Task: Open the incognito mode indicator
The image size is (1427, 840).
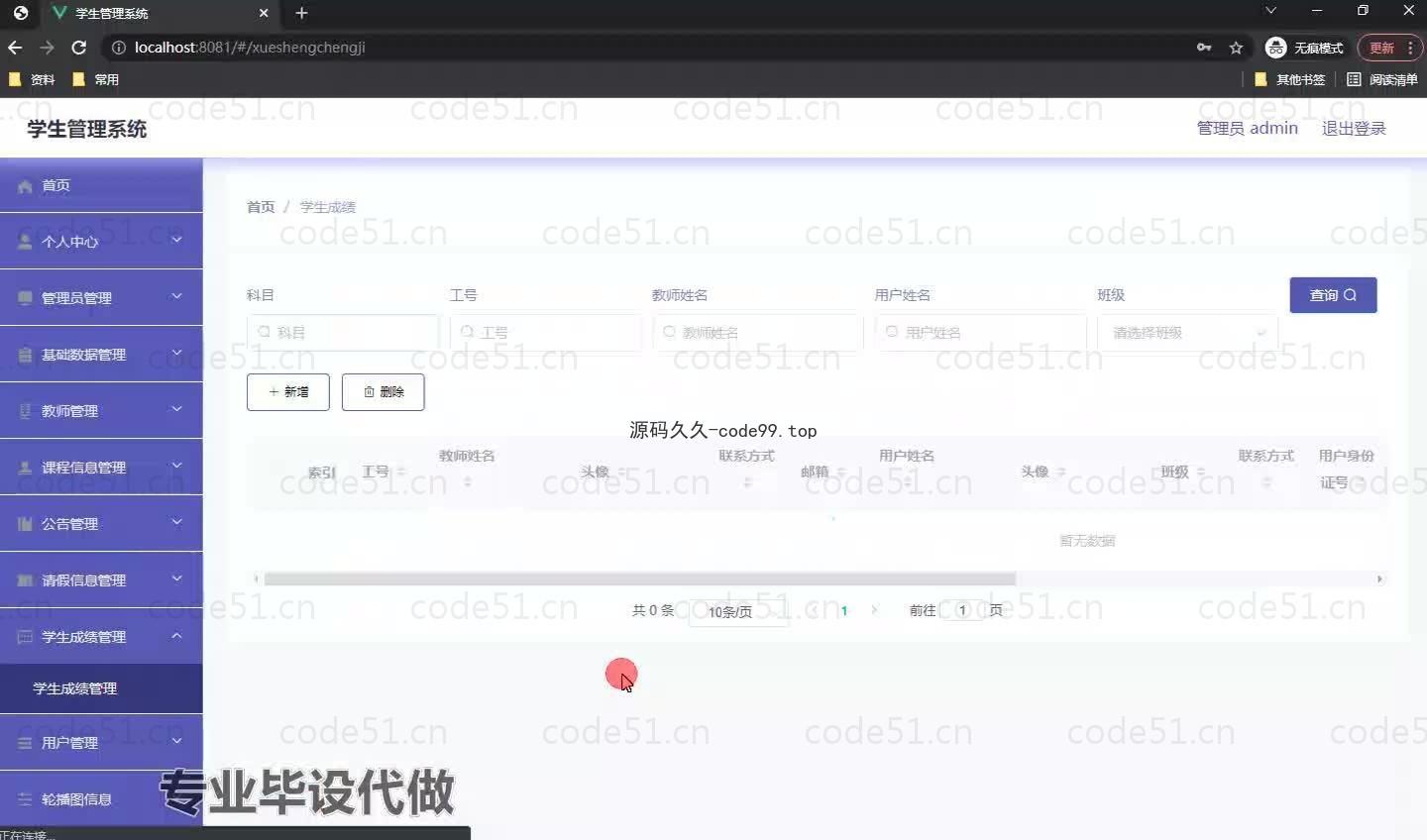Action: (x=1304, y=48)
